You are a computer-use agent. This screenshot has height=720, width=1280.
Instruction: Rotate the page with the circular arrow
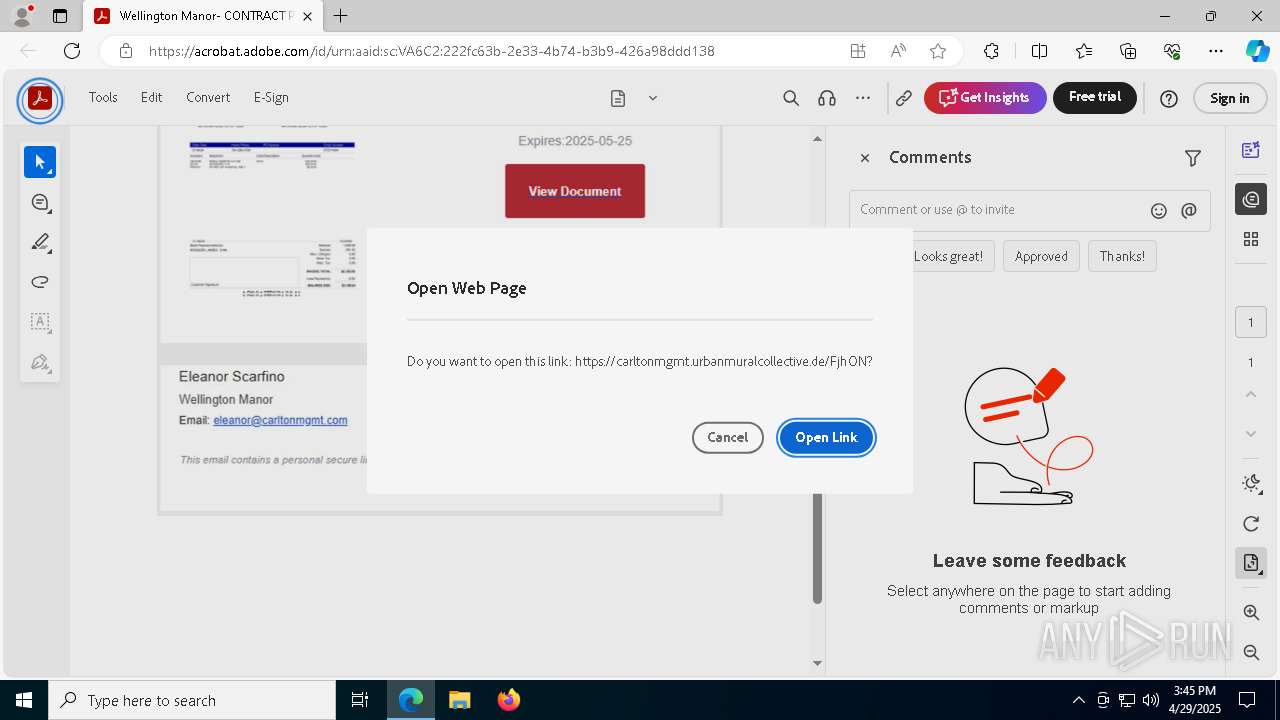(x=1251, y=524)
